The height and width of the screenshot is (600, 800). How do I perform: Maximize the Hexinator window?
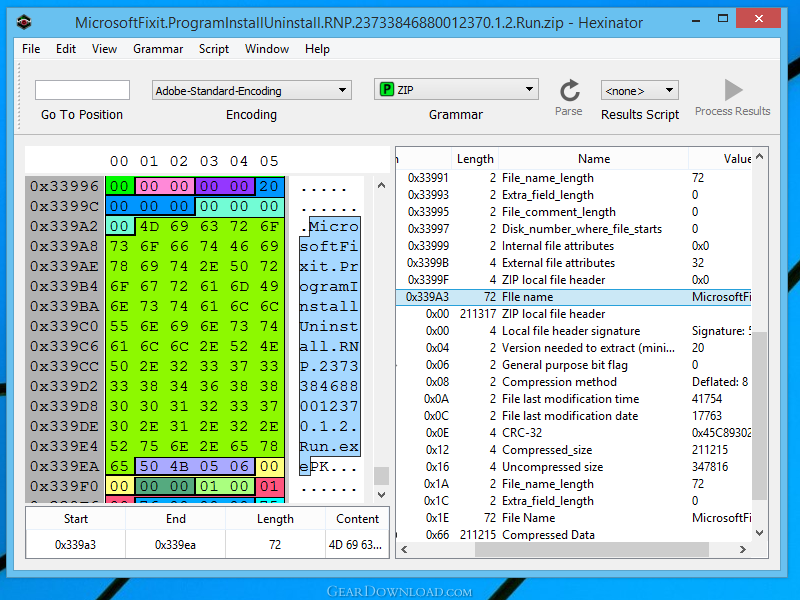pos(723,19)
